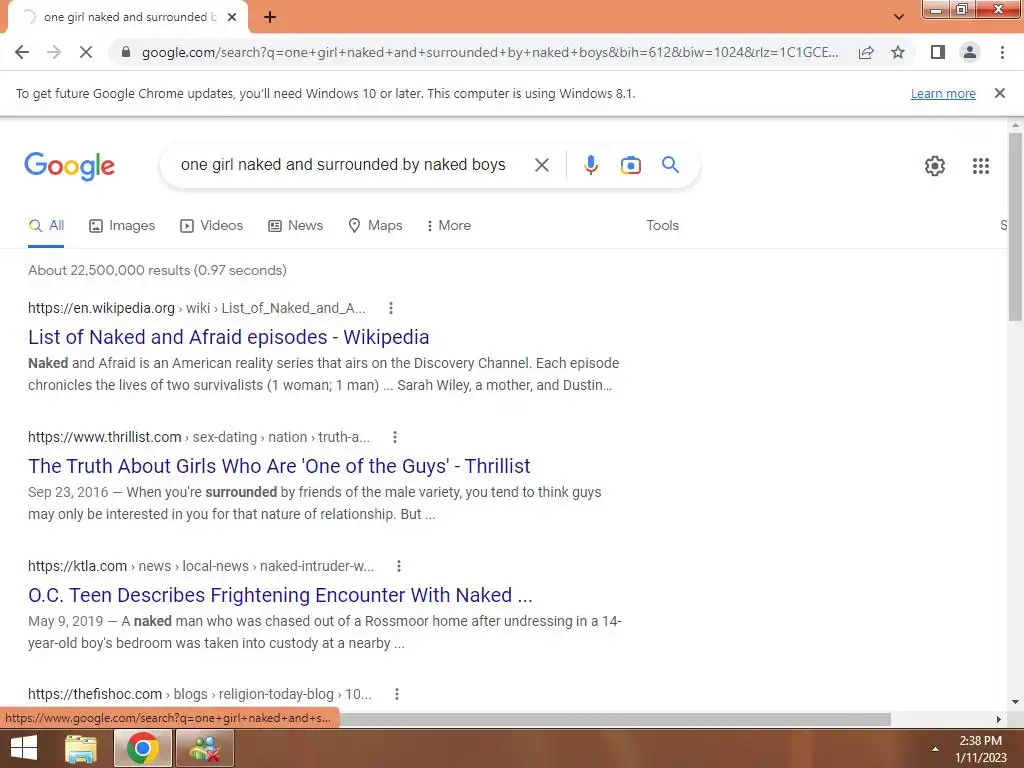Screen dimensions: 1024x768
Task: Click the vertical scrollbar thumb
Action: [1015, 226]
